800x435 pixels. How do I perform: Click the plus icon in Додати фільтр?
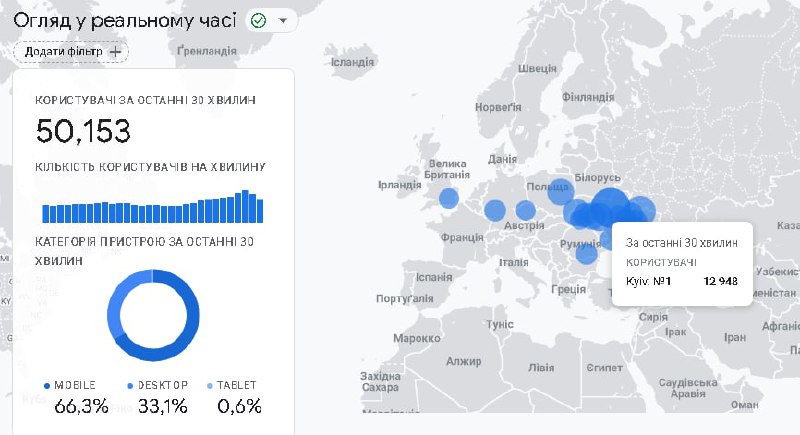pos(116,51)
